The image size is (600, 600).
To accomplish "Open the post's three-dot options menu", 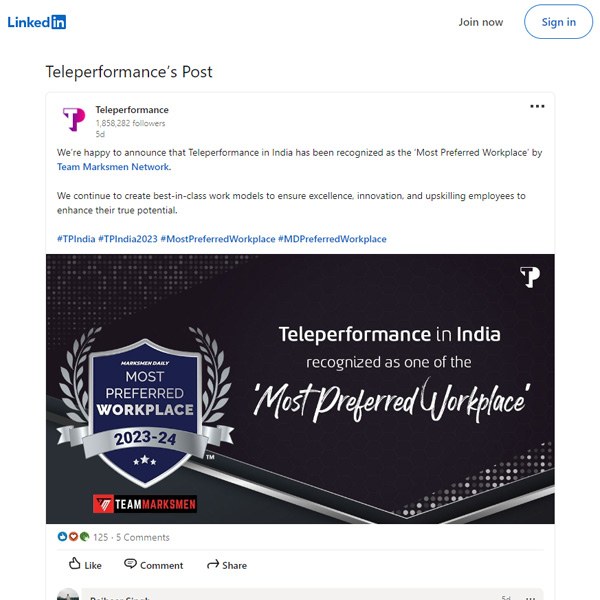I will [537, 106].
